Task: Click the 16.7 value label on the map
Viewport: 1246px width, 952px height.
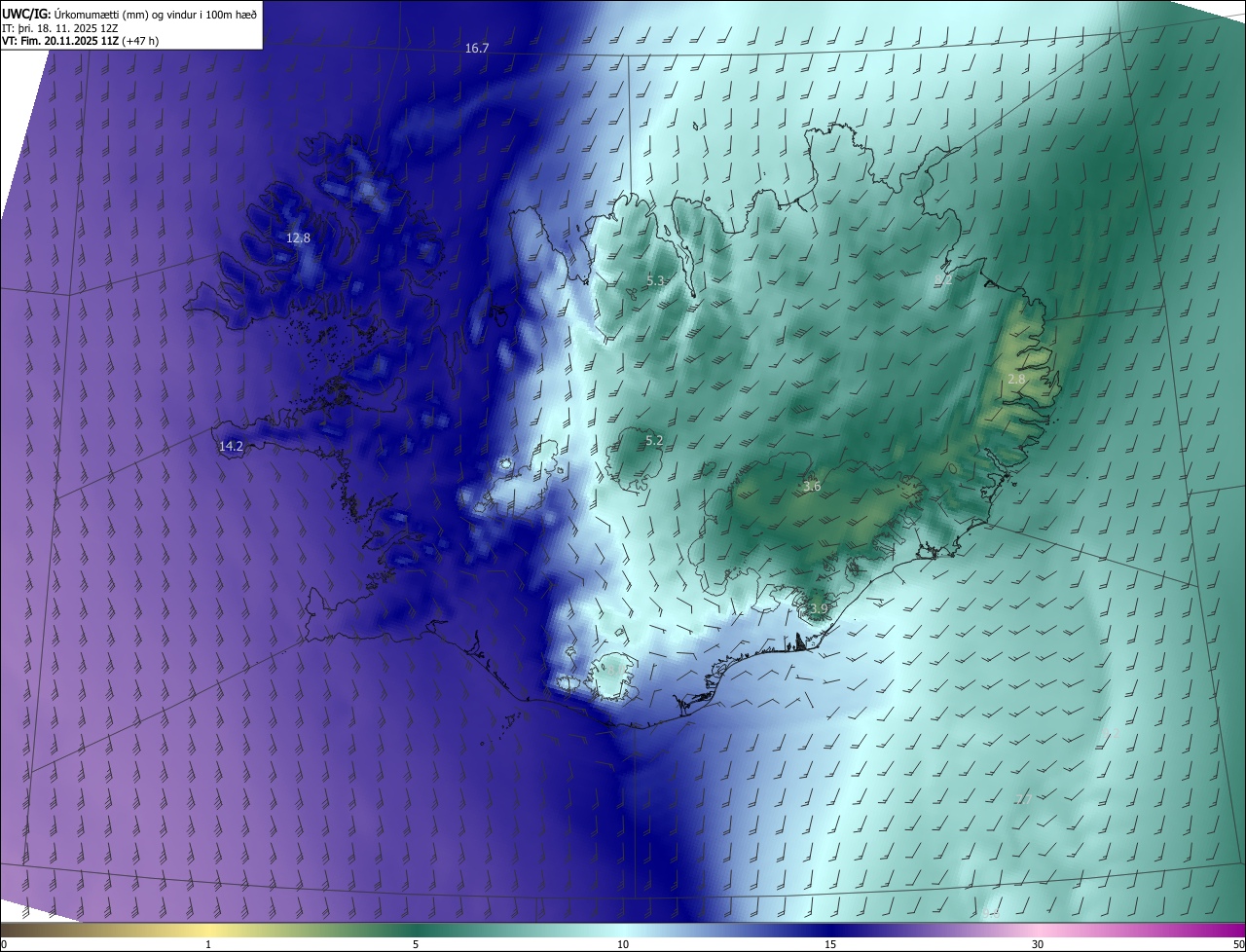Action: pos(477,48)
